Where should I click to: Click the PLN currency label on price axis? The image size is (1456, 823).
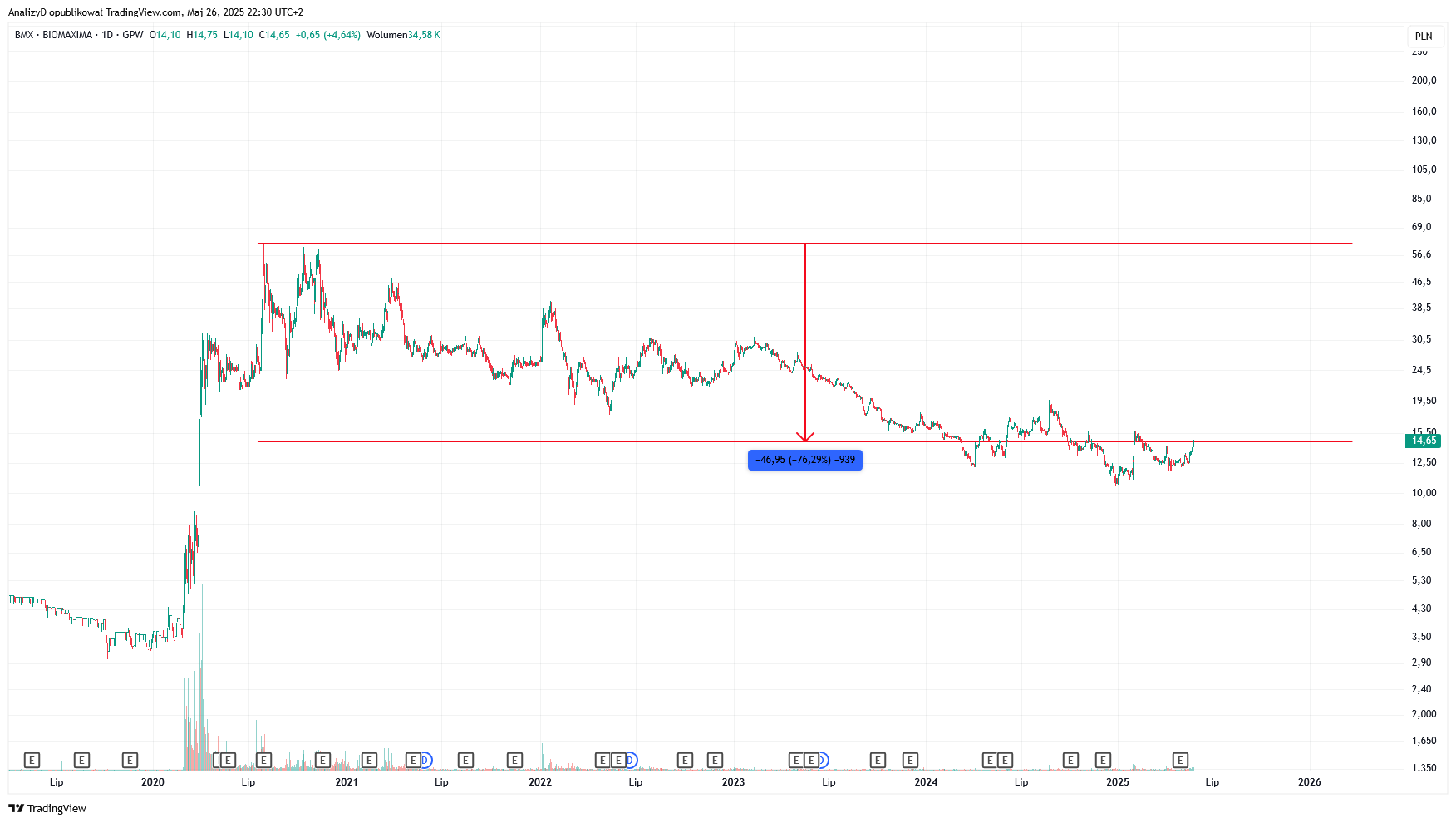pos(1424,36)
